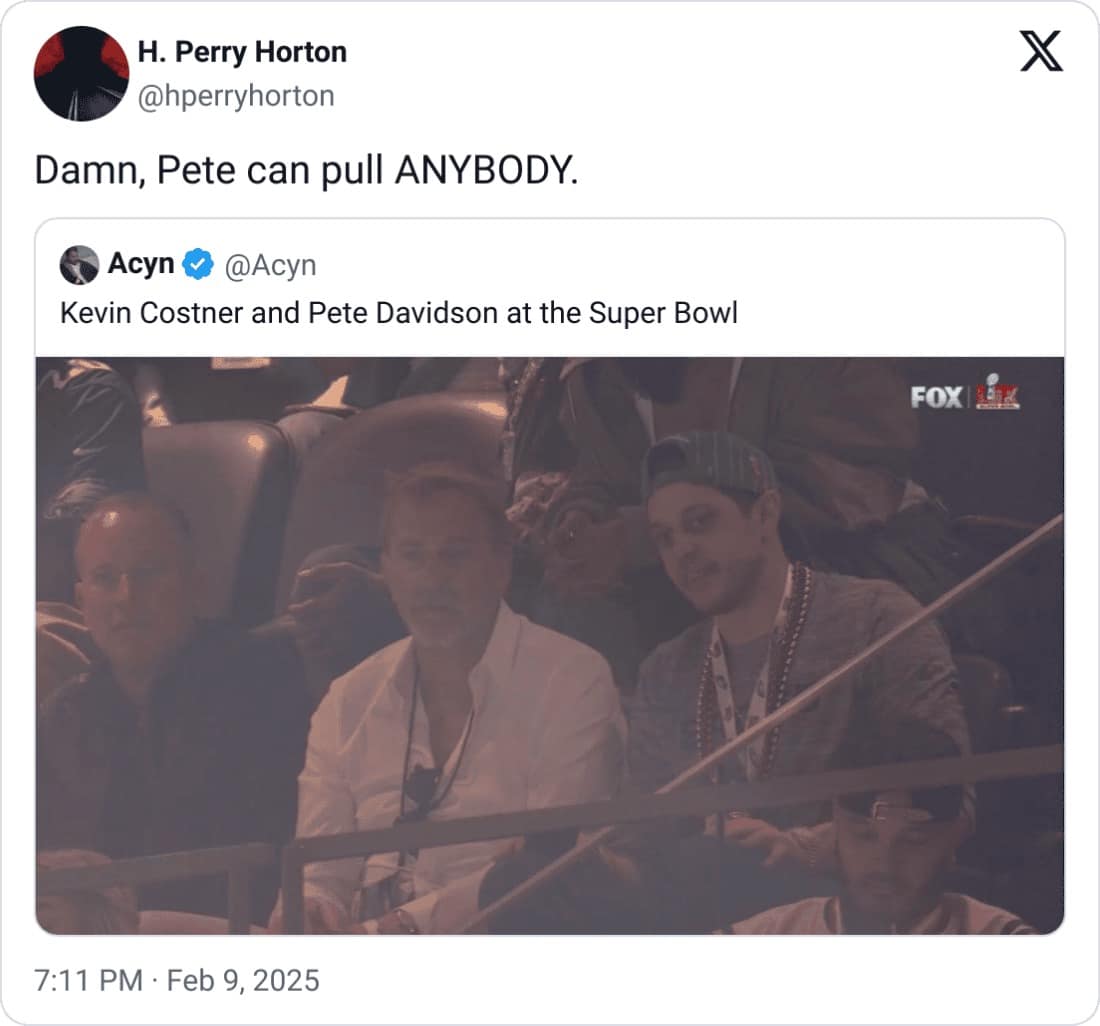This screenshot has width=1100, height=1026.
Task: Visit the @hperryhorton handle link
Action: 235,96
